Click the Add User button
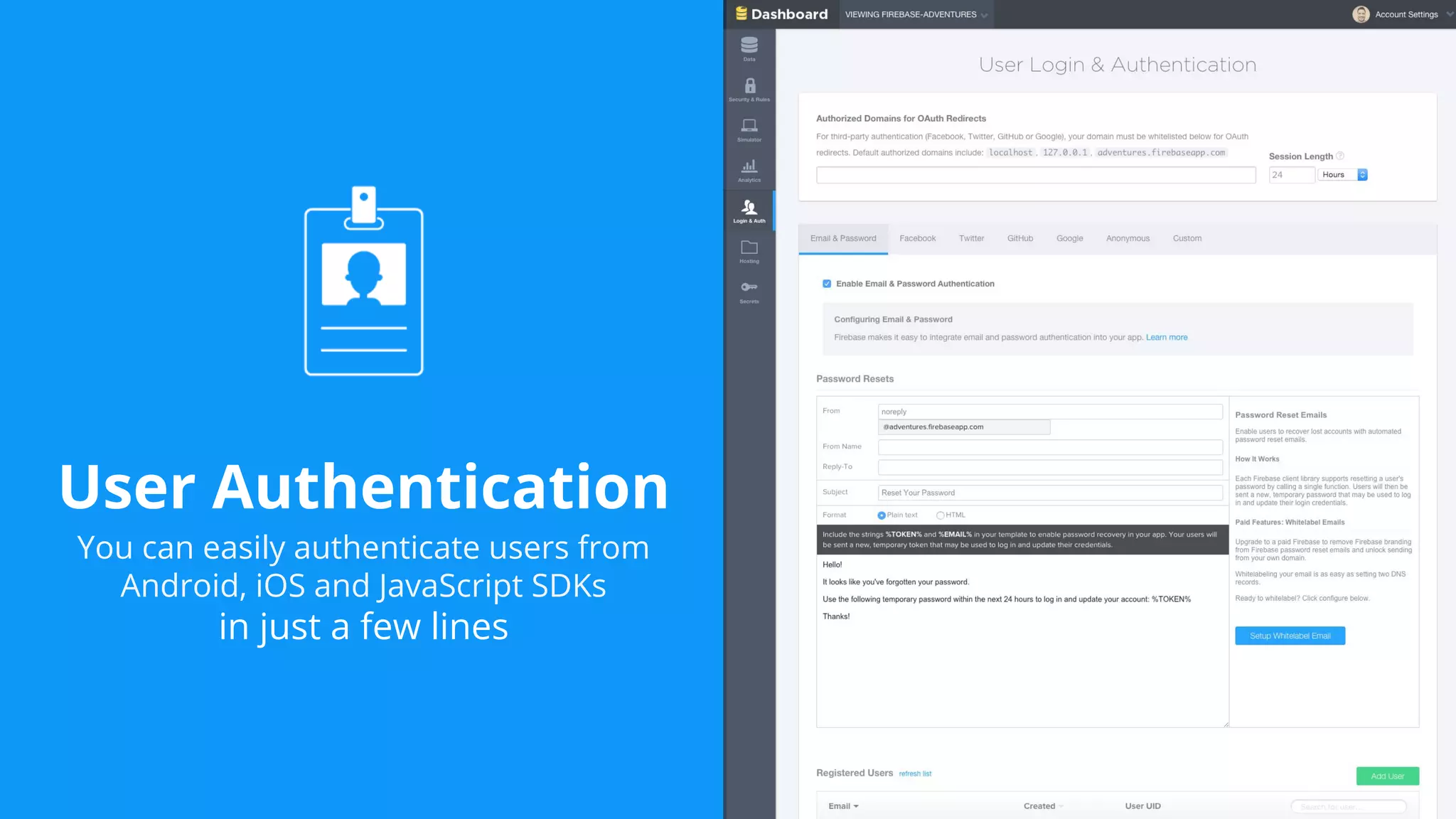The height and width of the screenshot is (819, 1456). 1387,776
